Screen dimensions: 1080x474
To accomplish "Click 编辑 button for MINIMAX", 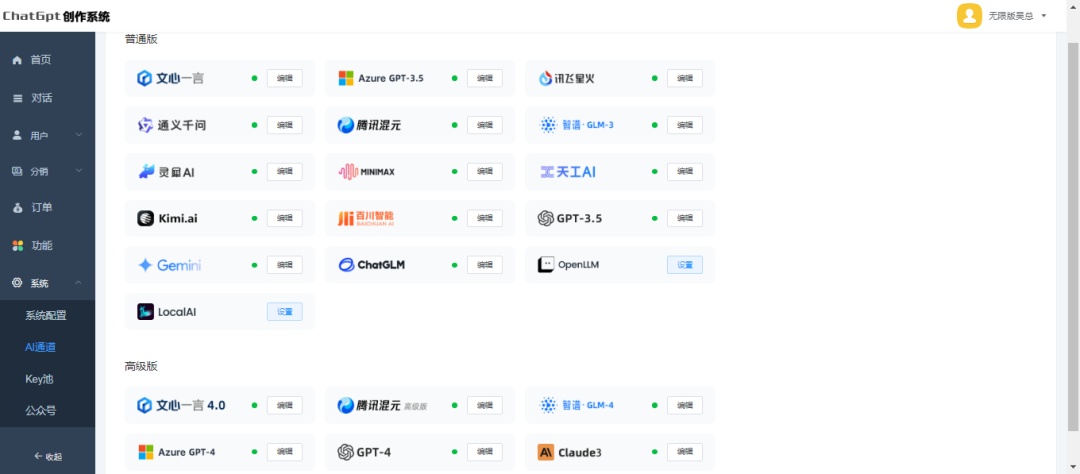I will tap(485, 172).
